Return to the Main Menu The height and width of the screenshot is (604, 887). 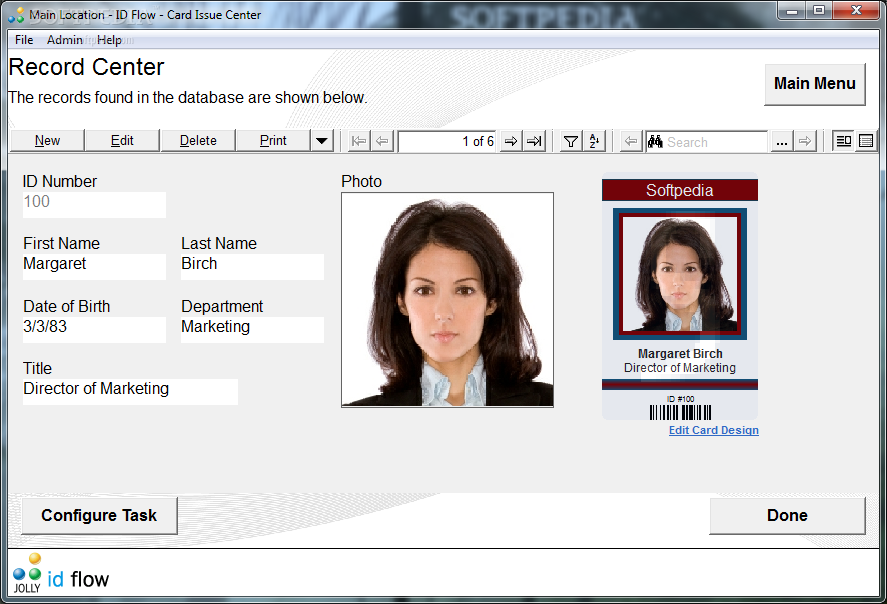(x=815, y=84)
